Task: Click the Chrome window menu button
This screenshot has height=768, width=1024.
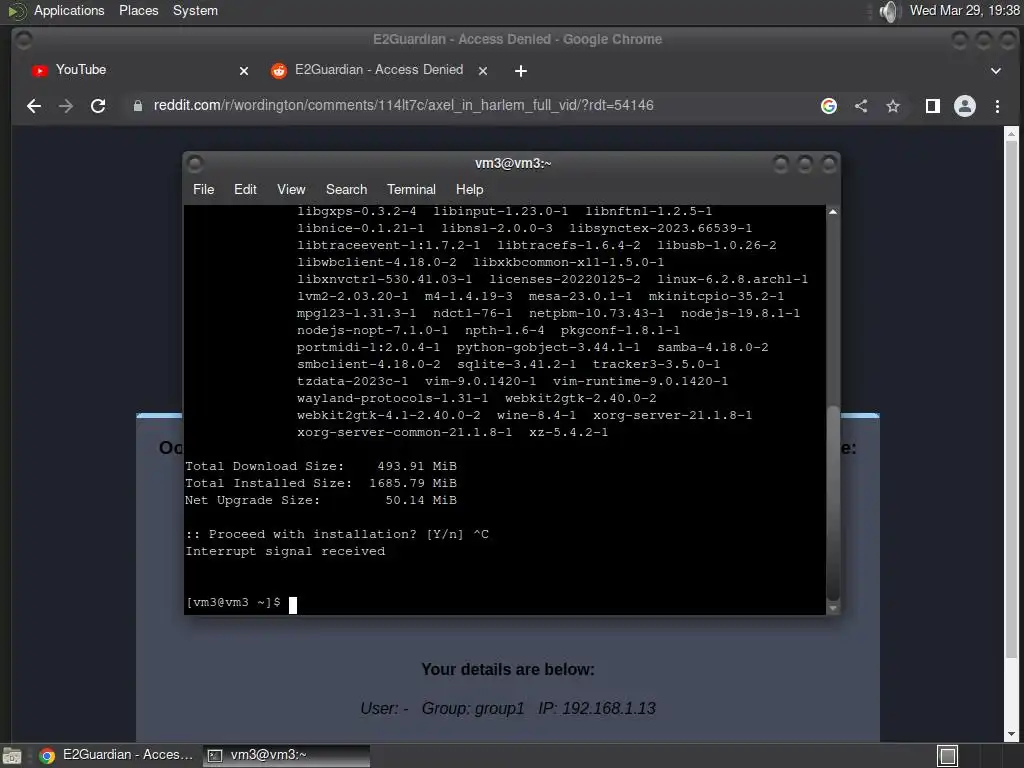Action: 24,40
